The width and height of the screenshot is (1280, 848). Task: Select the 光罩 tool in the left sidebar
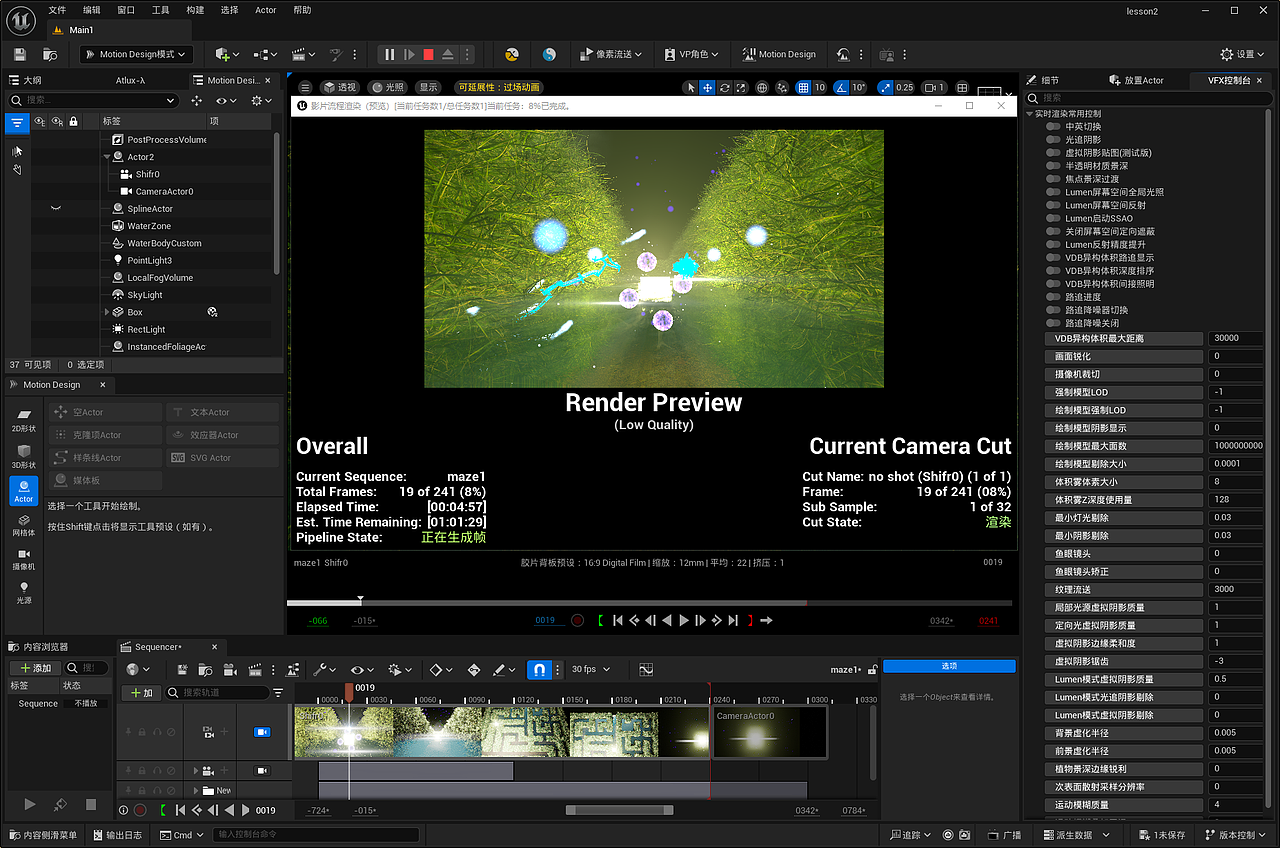point(24,594)
